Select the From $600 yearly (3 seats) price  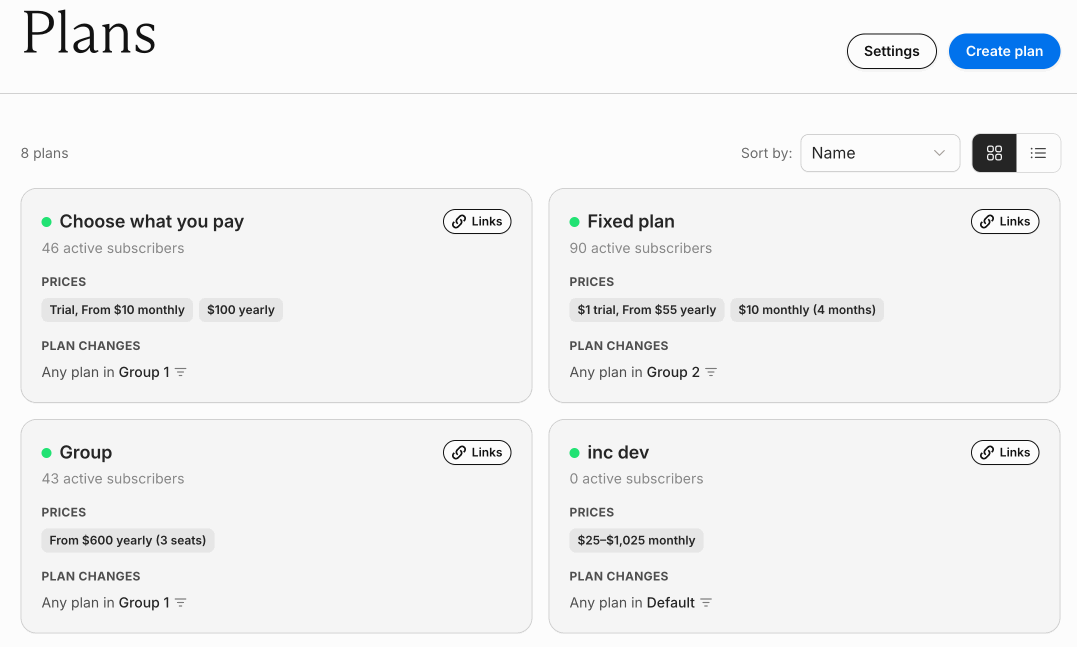click(128, 541)
